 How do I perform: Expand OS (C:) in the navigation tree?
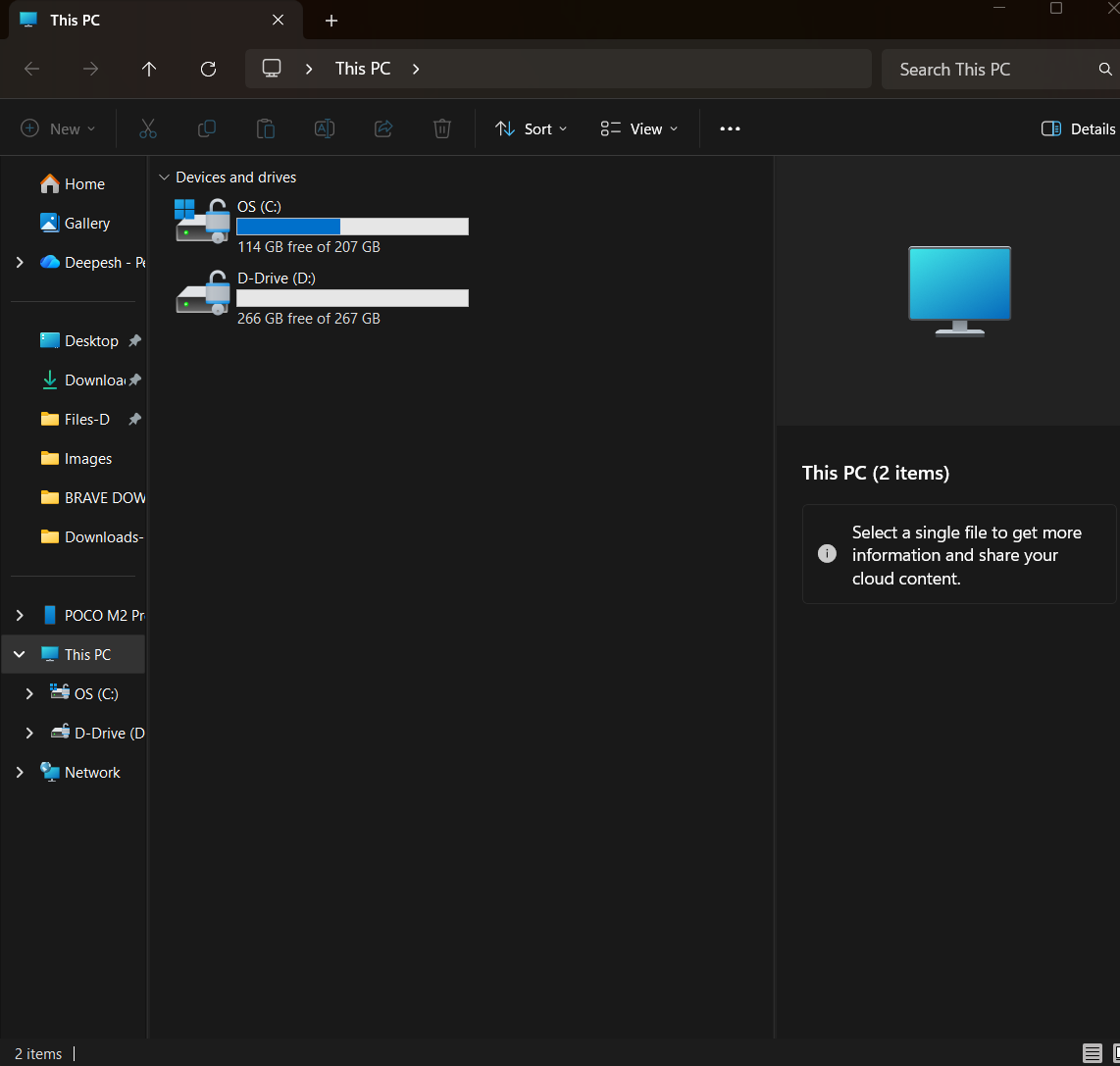pos(29,694)
